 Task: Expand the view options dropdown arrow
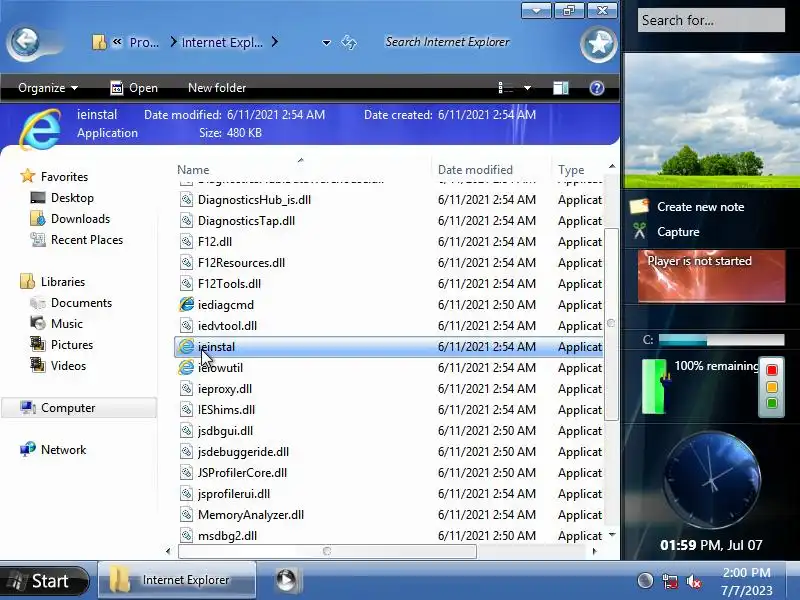tap(528, 88)
